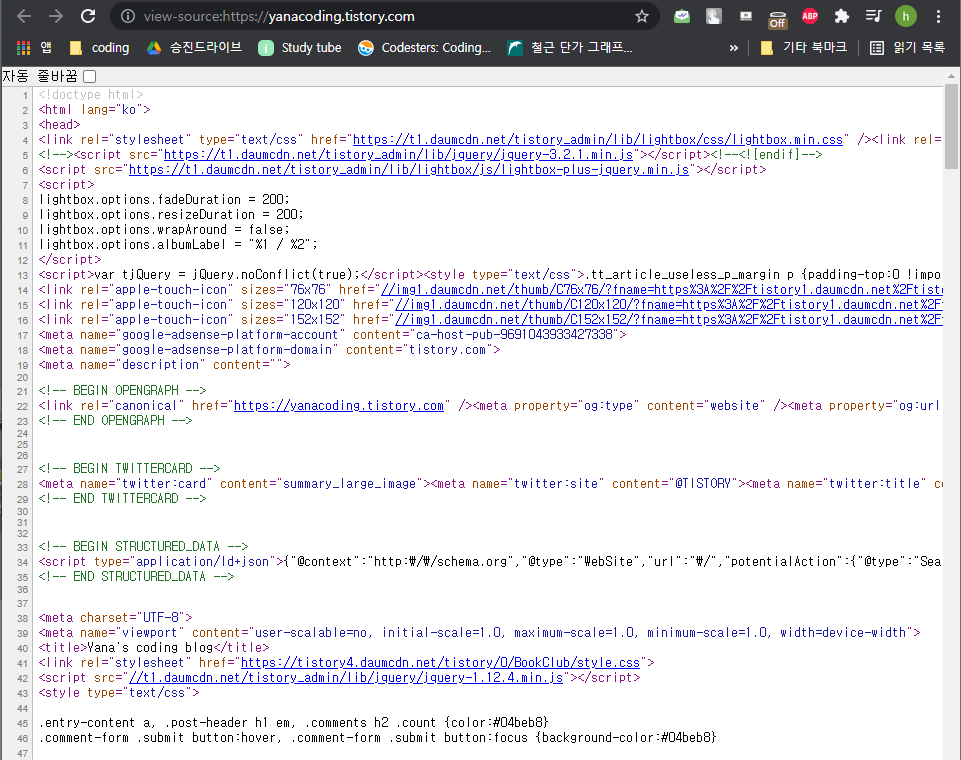961x760 pixels.
Task: Open the extension labeled Off
Action: point(777,20)
